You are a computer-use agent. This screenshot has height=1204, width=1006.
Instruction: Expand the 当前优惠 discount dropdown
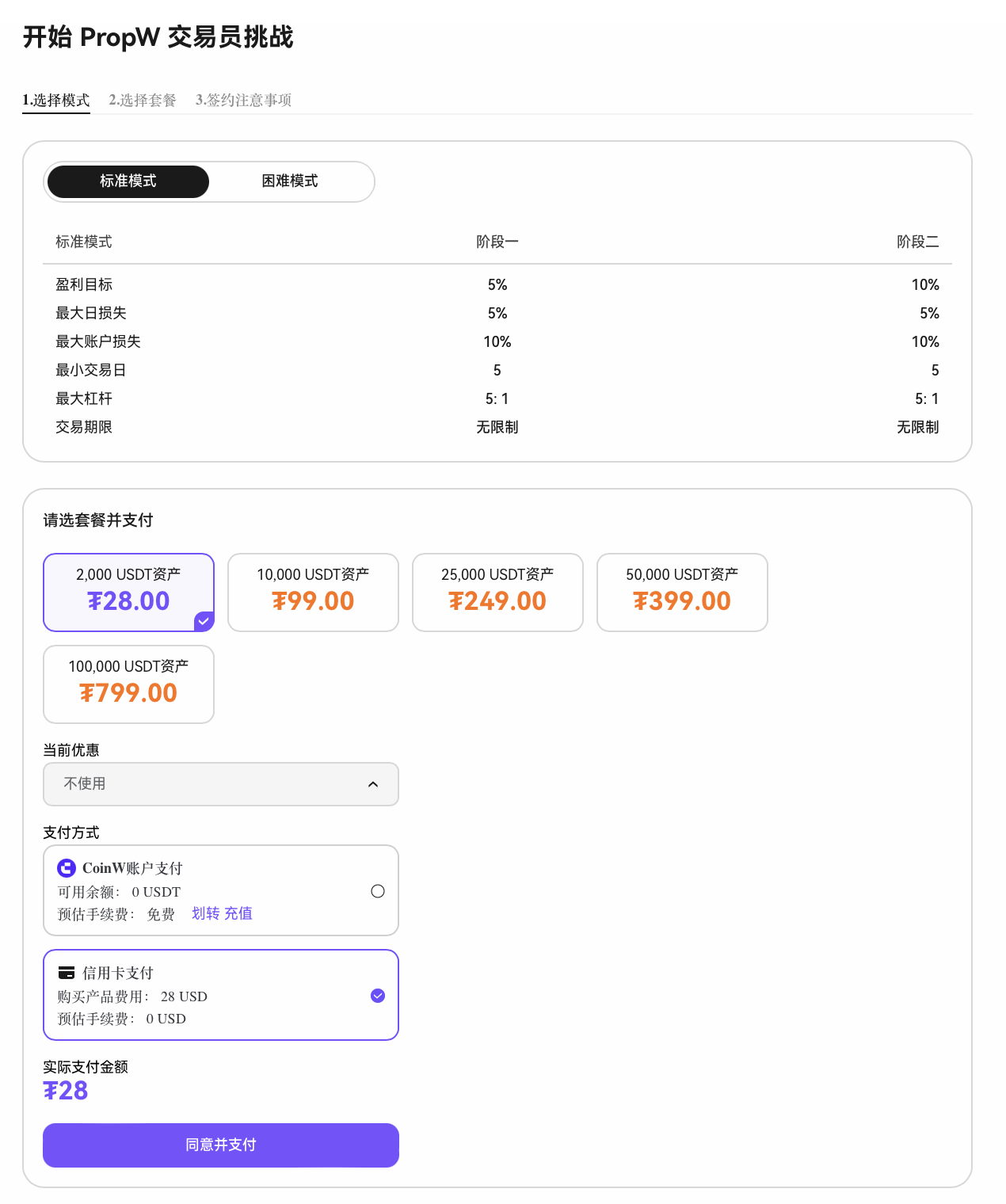coord(221,784)
